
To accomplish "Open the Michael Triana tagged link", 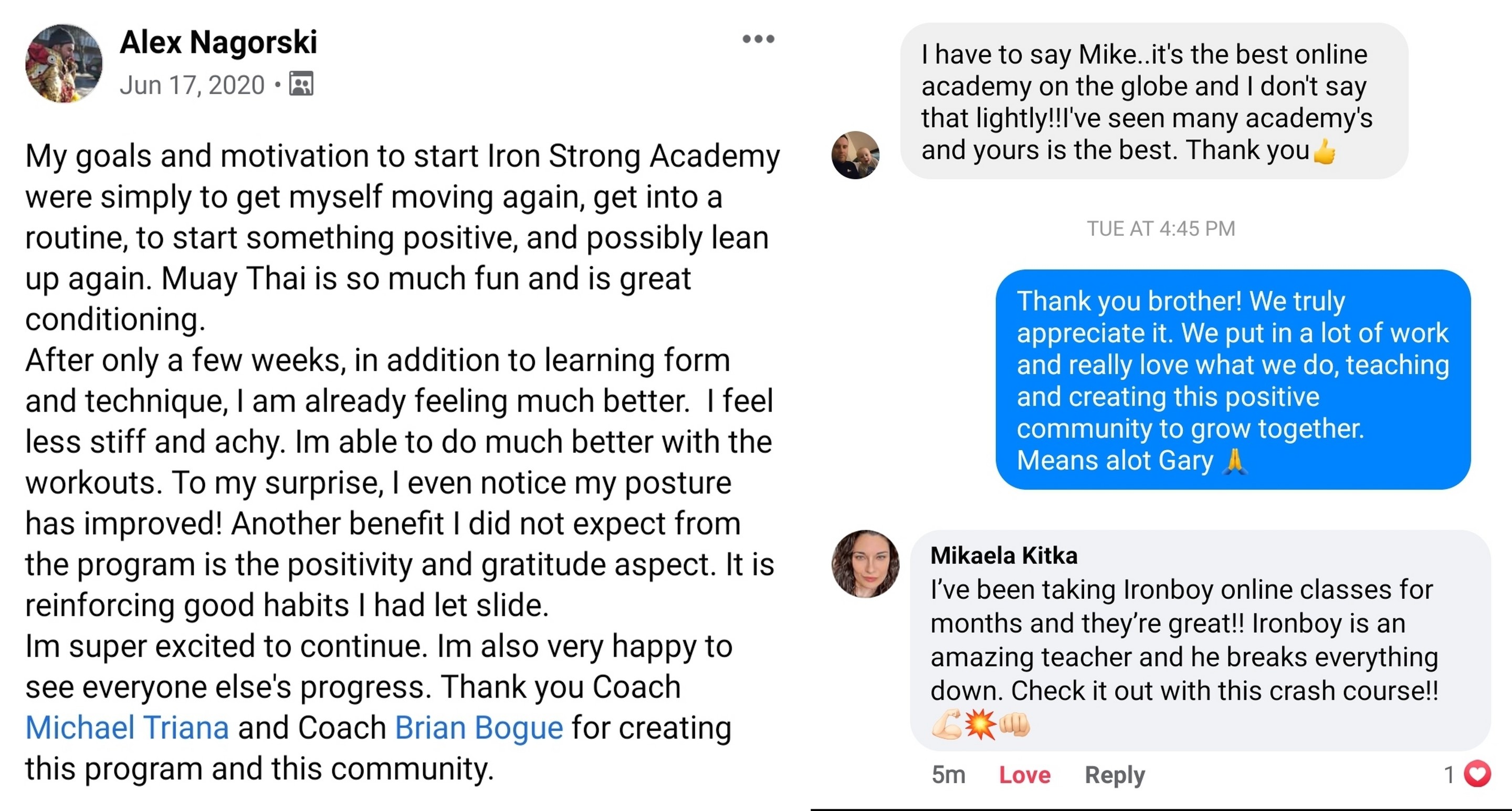I will click(127, 727).
